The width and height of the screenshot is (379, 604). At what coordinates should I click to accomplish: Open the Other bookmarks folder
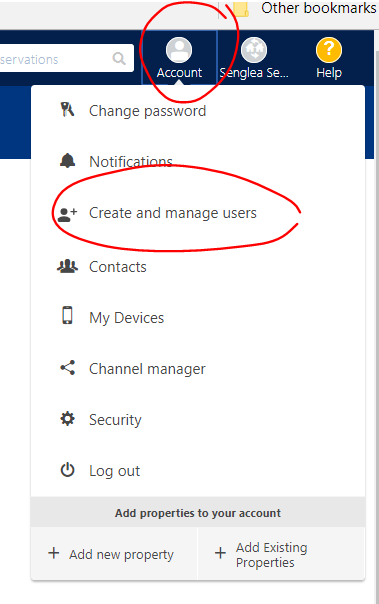click(305, 8)
